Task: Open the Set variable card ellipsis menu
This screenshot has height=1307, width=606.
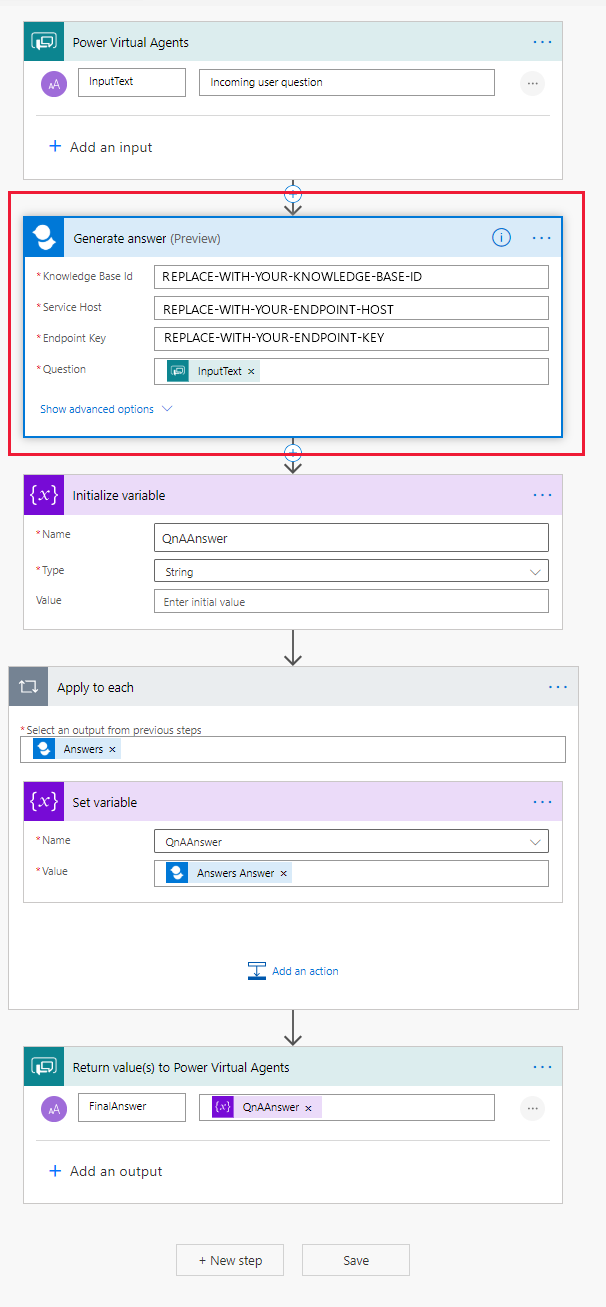Action: tap(542, 802)
